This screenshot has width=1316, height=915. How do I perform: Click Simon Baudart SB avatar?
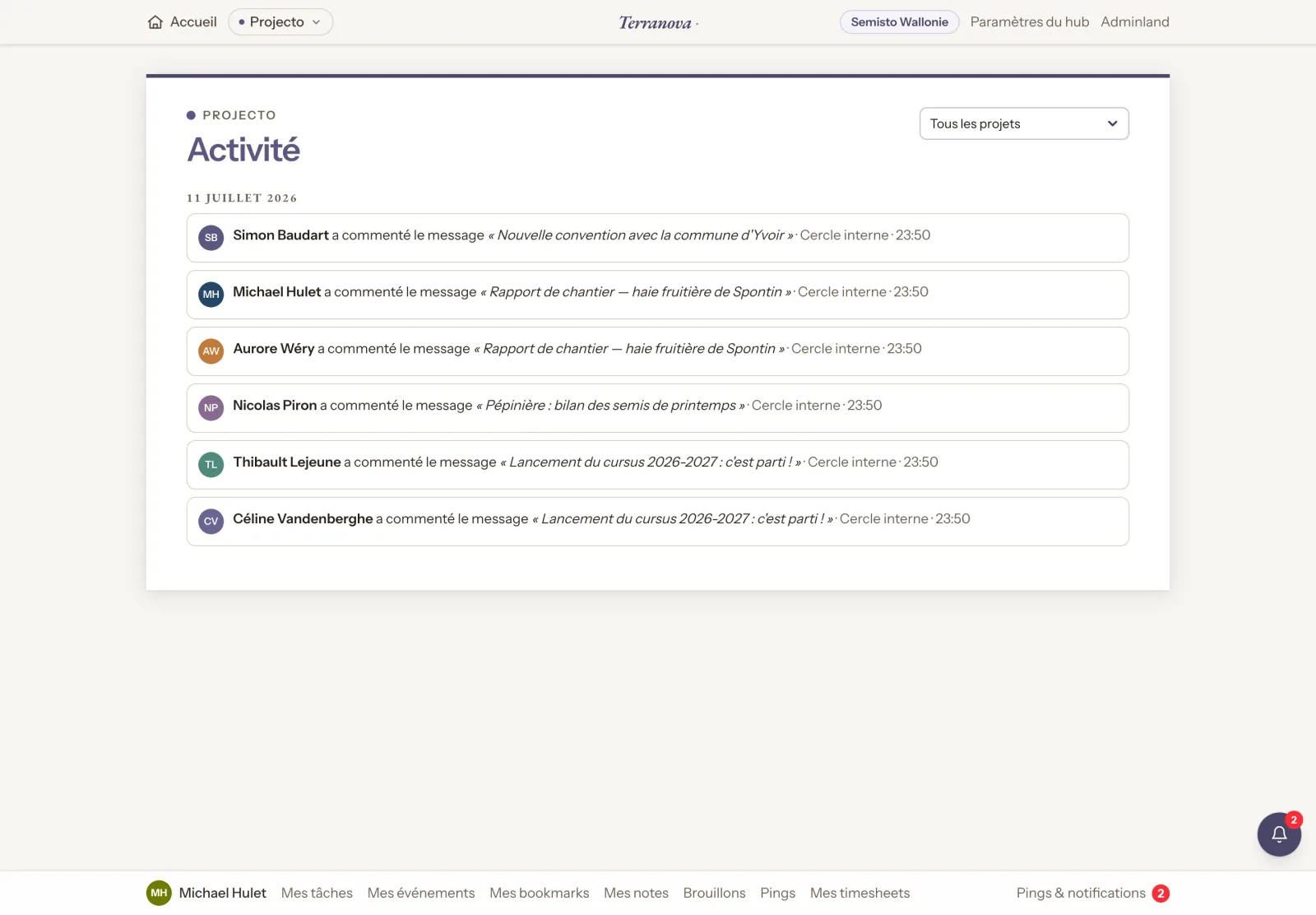tap(211, 238)
